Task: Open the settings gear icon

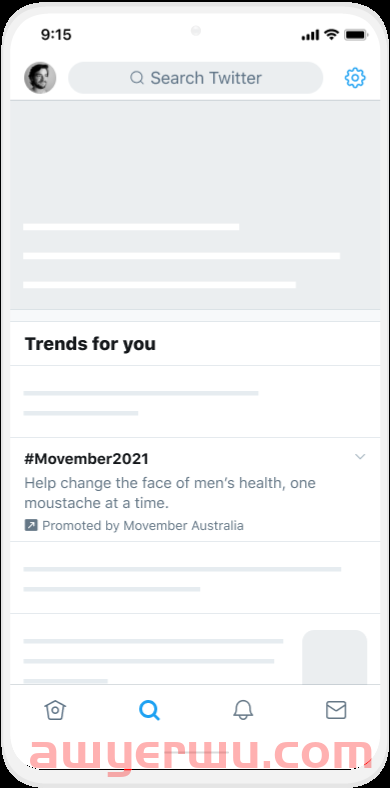Action: pyautogui.click(x=355, y=78)
